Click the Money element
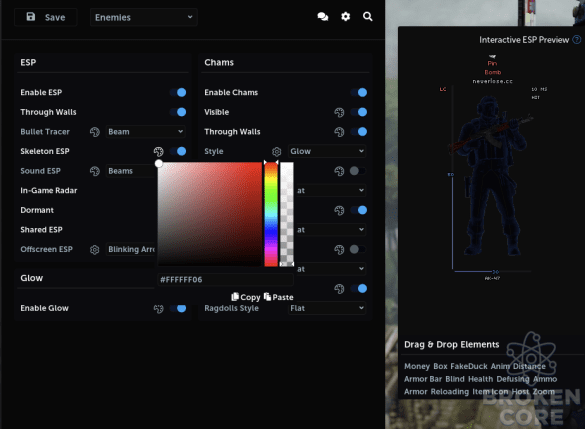Image resolution: width=585 pixels, height=429 pixels. coord(417,366)
